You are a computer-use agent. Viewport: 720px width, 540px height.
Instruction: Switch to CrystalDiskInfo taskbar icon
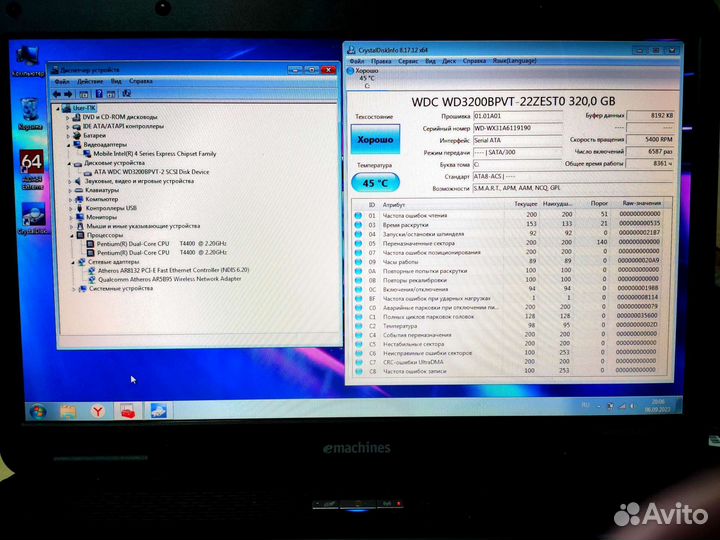(x=158, y=411)
